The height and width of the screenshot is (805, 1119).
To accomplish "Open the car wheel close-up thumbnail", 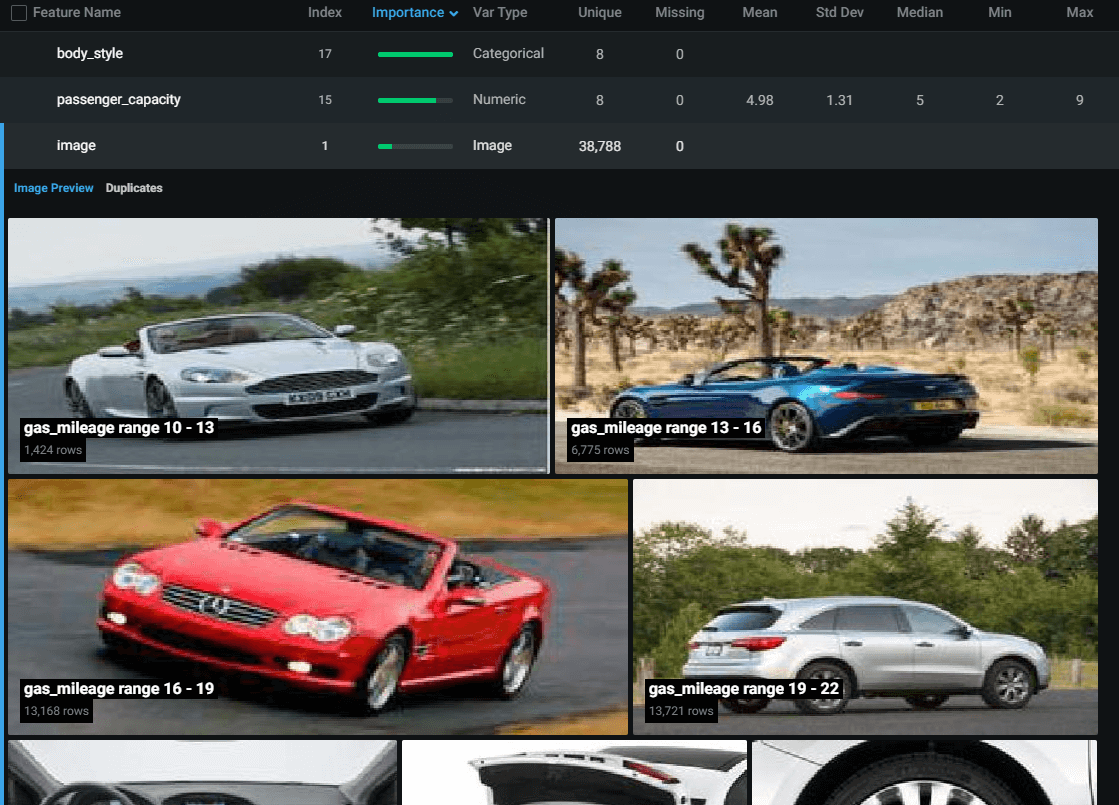I will pos(925,772).
